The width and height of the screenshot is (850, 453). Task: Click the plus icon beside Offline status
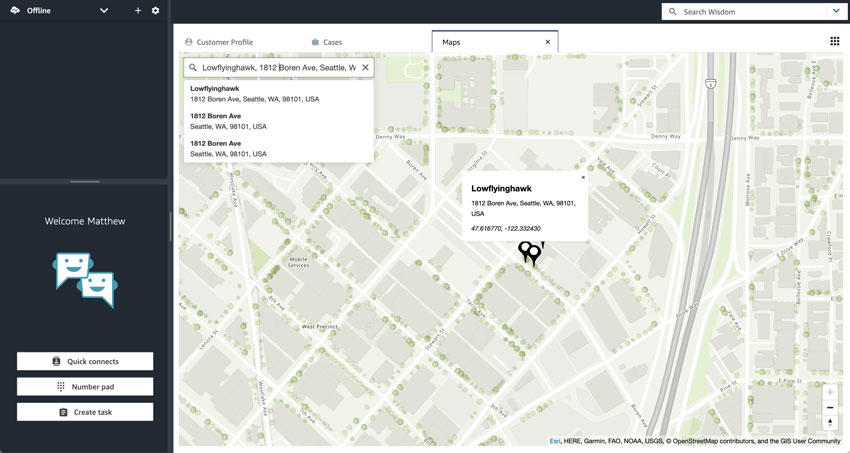(138, 11)
